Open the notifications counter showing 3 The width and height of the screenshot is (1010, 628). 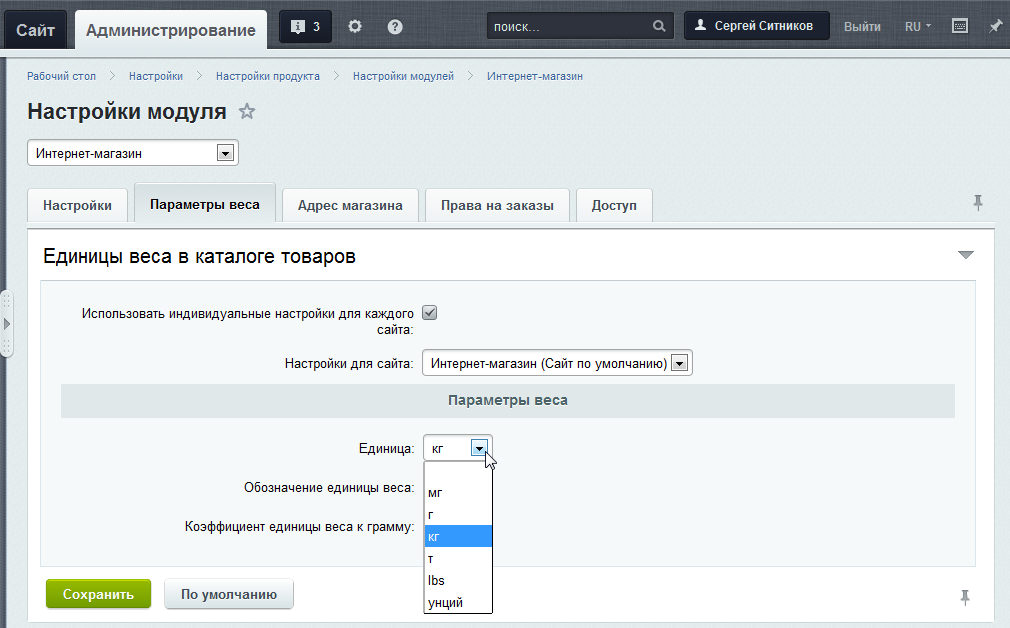pyautogui.click(x=305, y=26)
